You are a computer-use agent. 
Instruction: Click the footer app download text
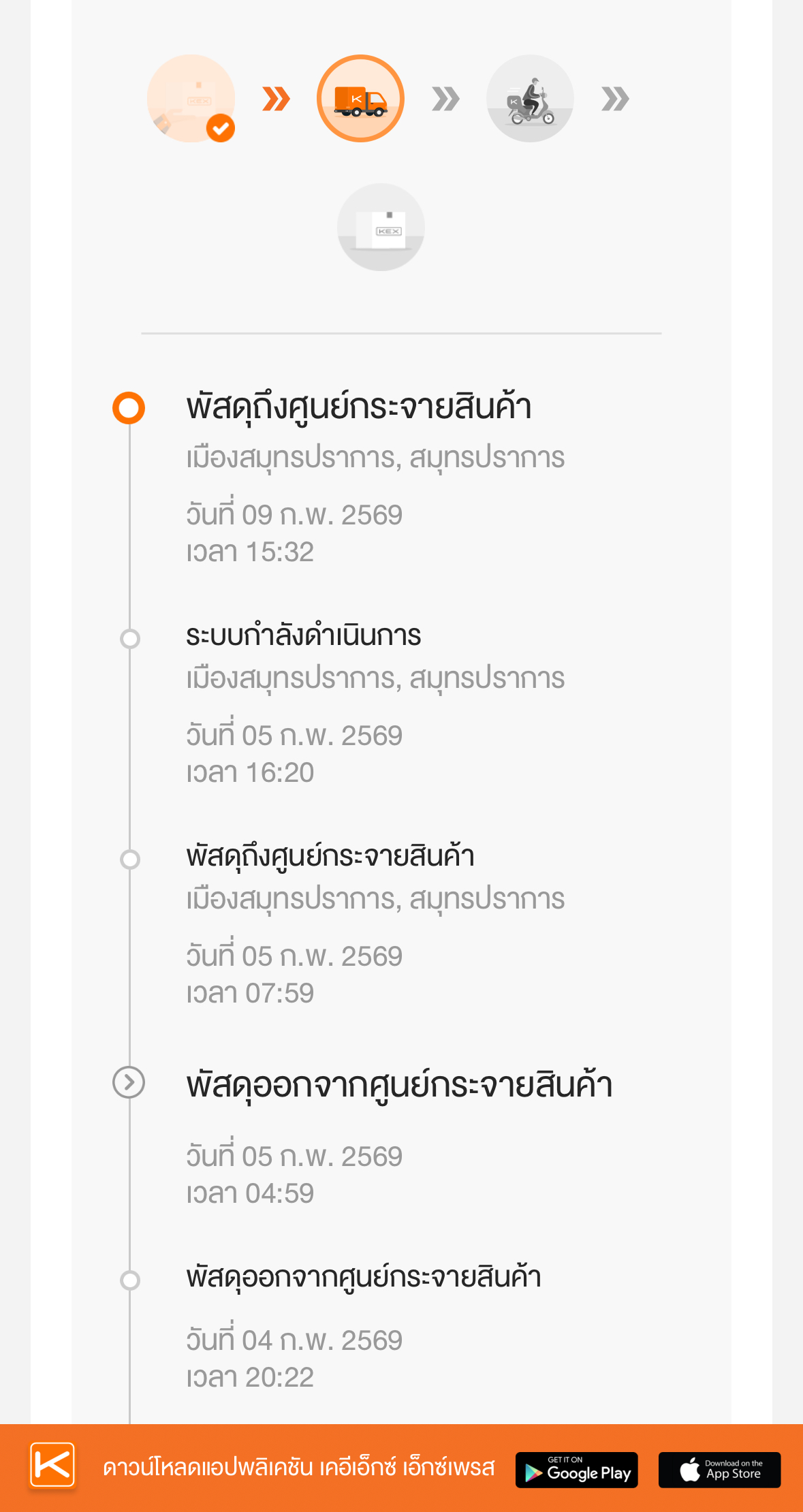[298, 1467]
